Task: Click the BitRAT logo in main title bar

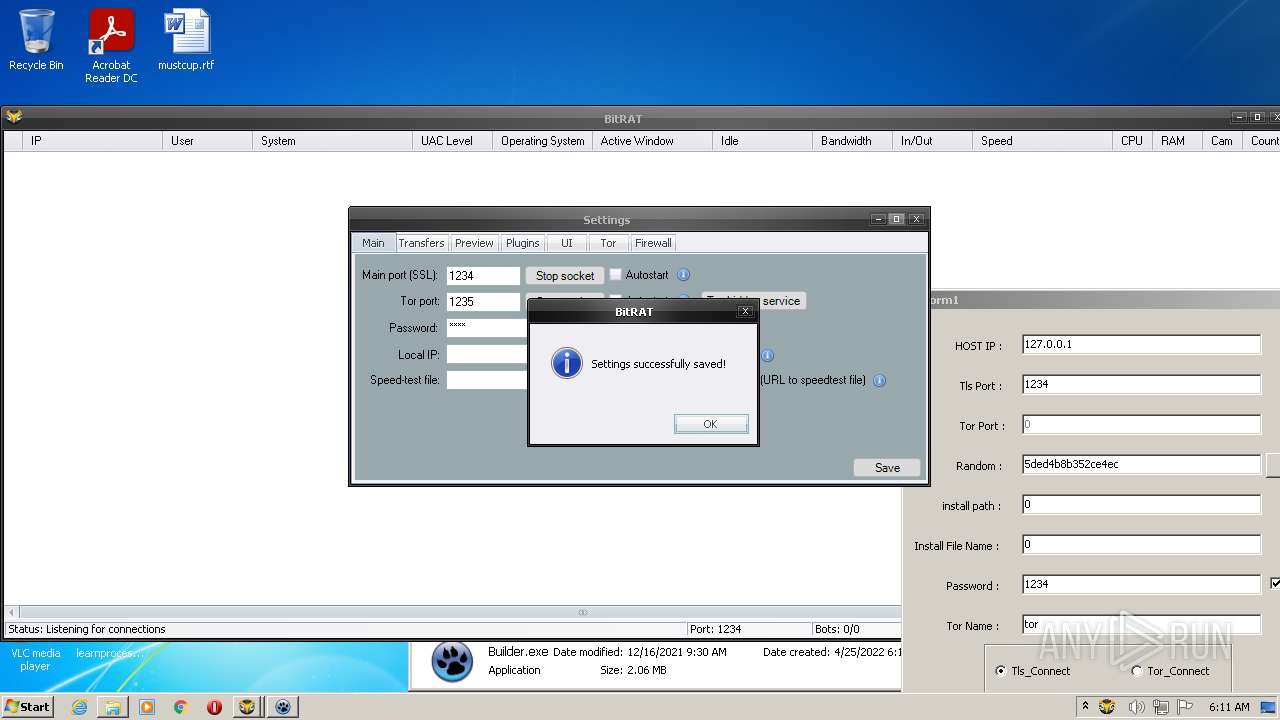Action: [14, 117]
